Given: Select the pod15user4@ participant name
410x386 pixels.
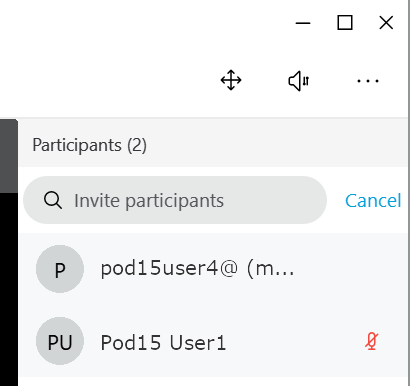Looking at the screenshot, I should [198, 269].
